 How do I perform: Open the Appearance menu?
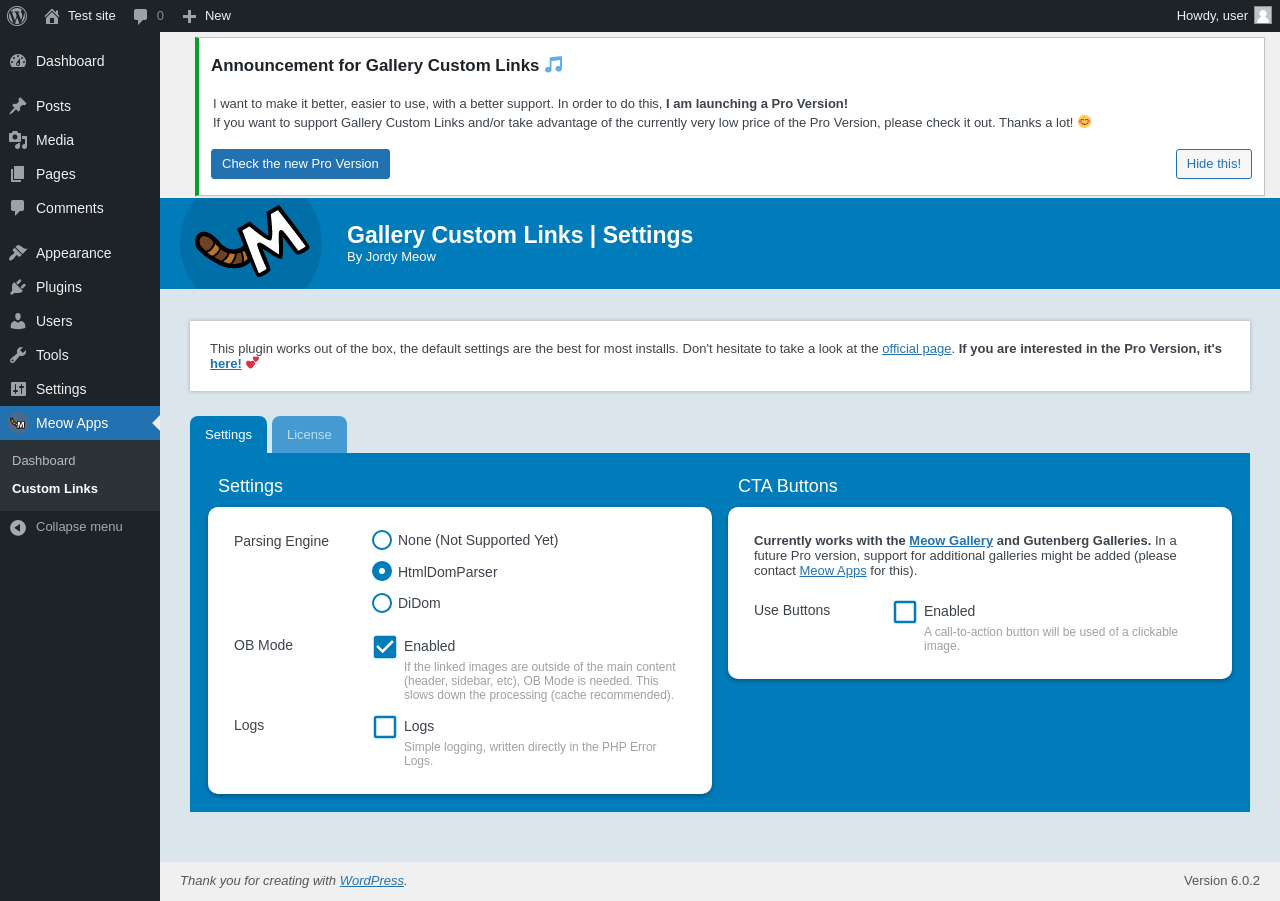click(80, 253)
